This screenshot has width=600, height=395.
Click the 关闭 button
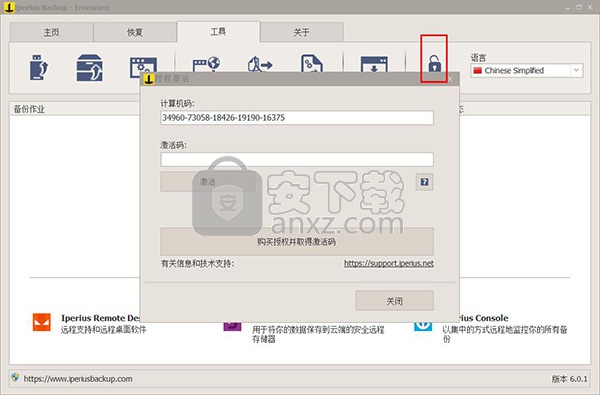click(395, 301)
